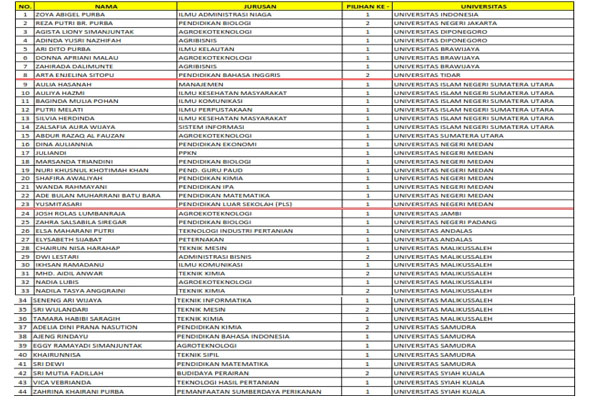Screen dimensions: 600x400
Task: Select the name ABDUR RAZAQ AL FAUZAN
Action: click(x=80, y=136)
